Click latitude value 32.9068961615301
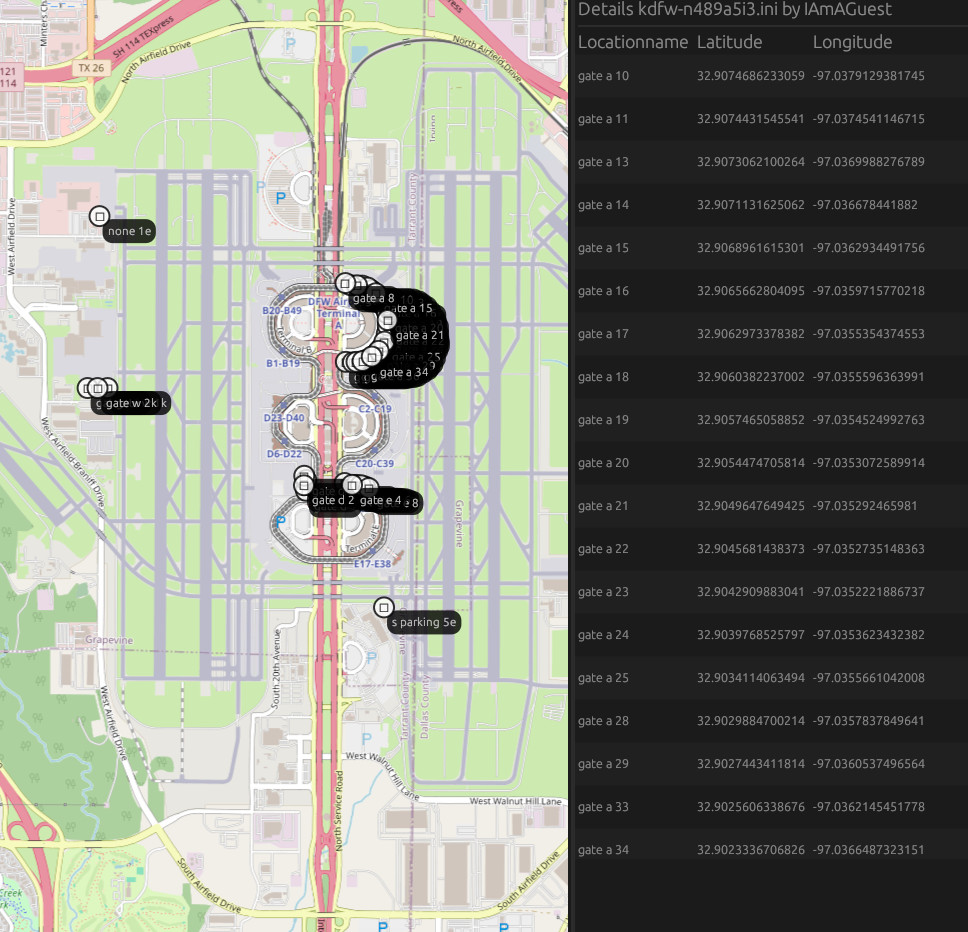Viewport: 968px width, 932px height. 751,248
